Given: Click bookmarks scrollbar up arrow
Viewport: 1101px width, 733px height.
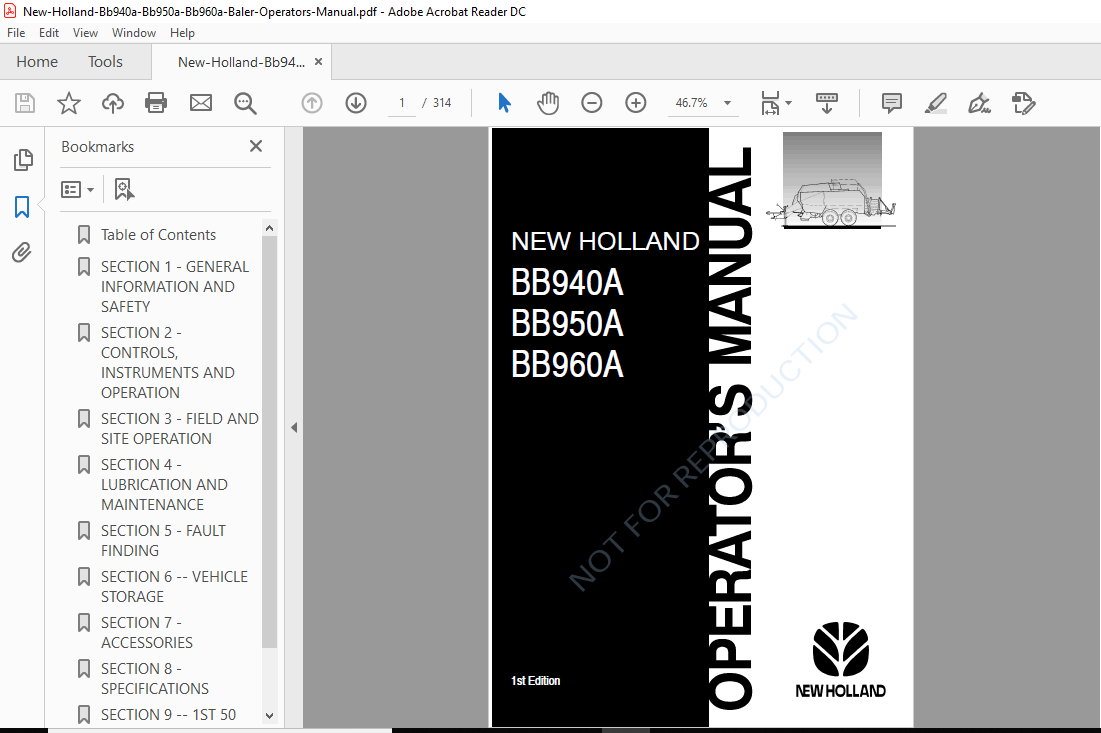Looking at the screenshot, I should (270, 228).
